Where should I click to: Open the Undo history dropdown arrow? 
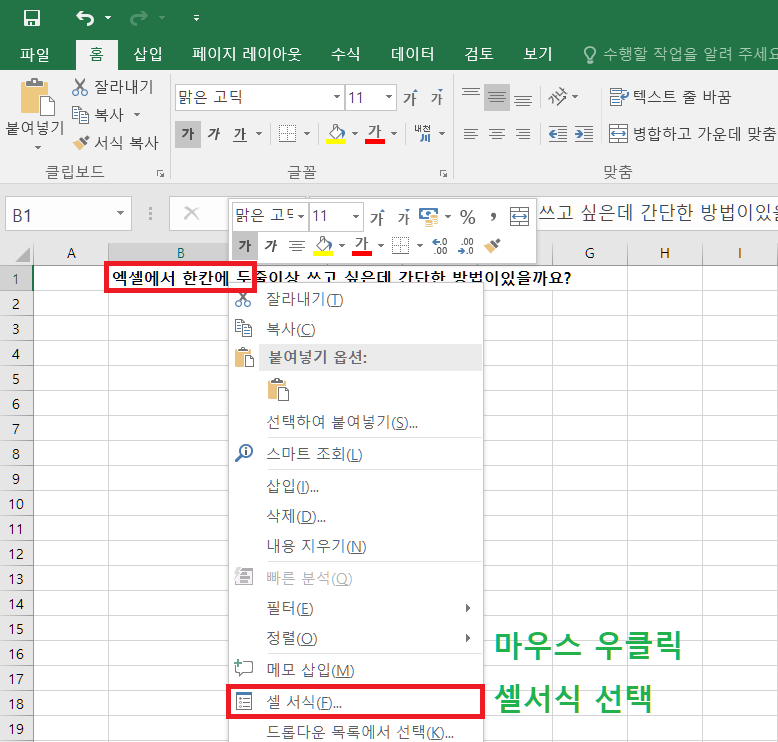point(108,18)
